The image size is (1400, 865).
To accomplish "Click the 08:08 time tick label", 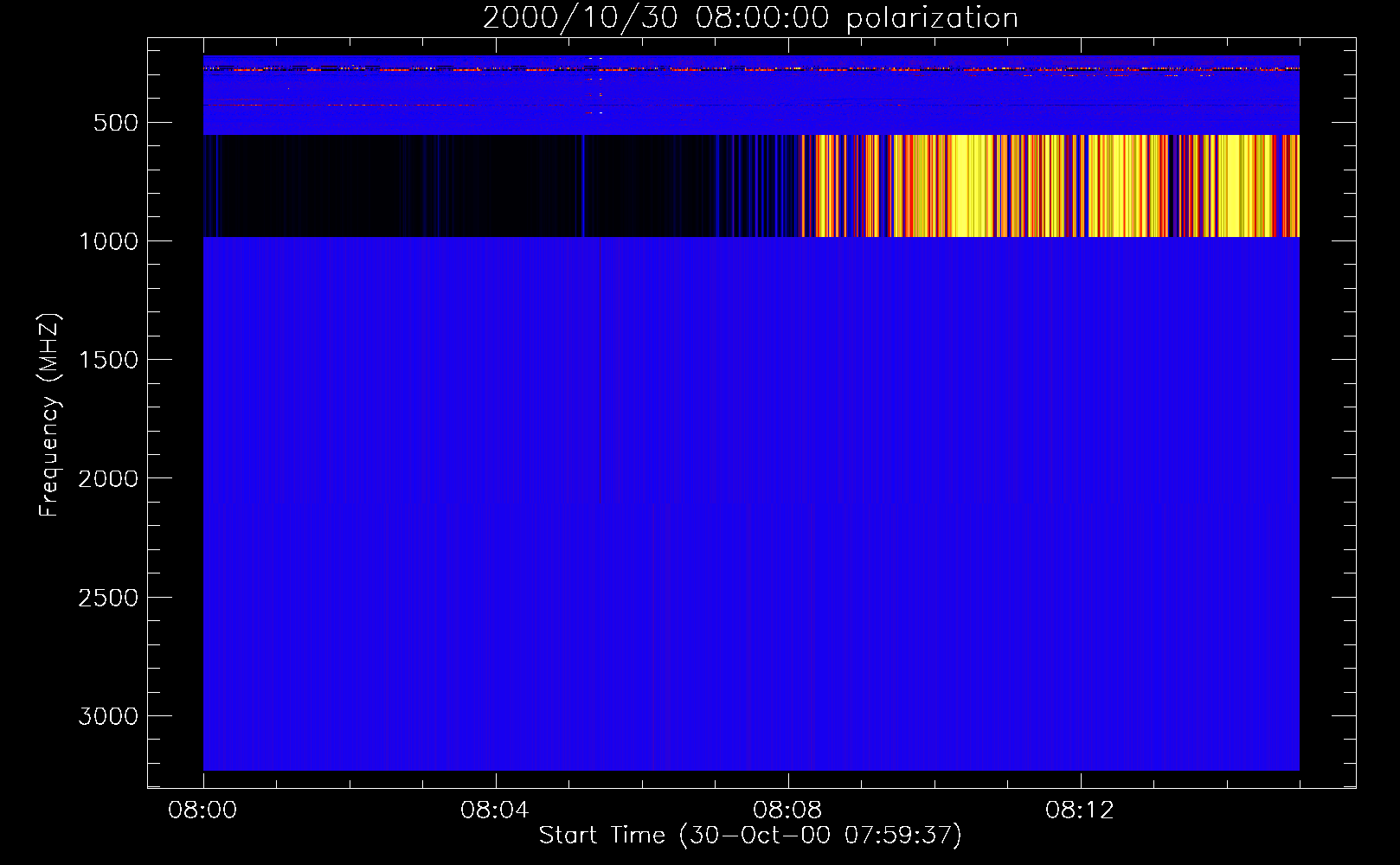I will coord(787,811).
